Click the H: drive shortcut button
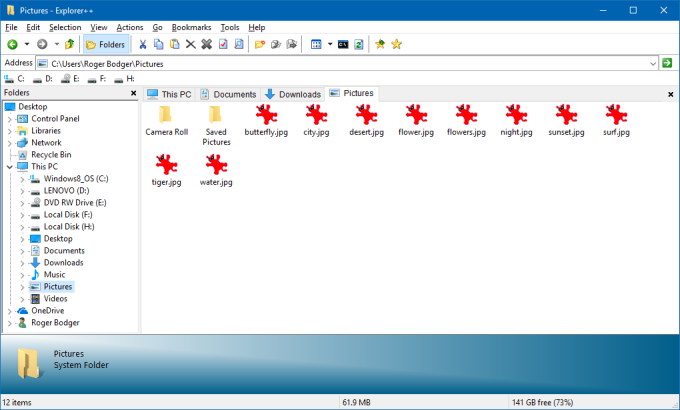 pyautogui.click(x=124, y=79)
